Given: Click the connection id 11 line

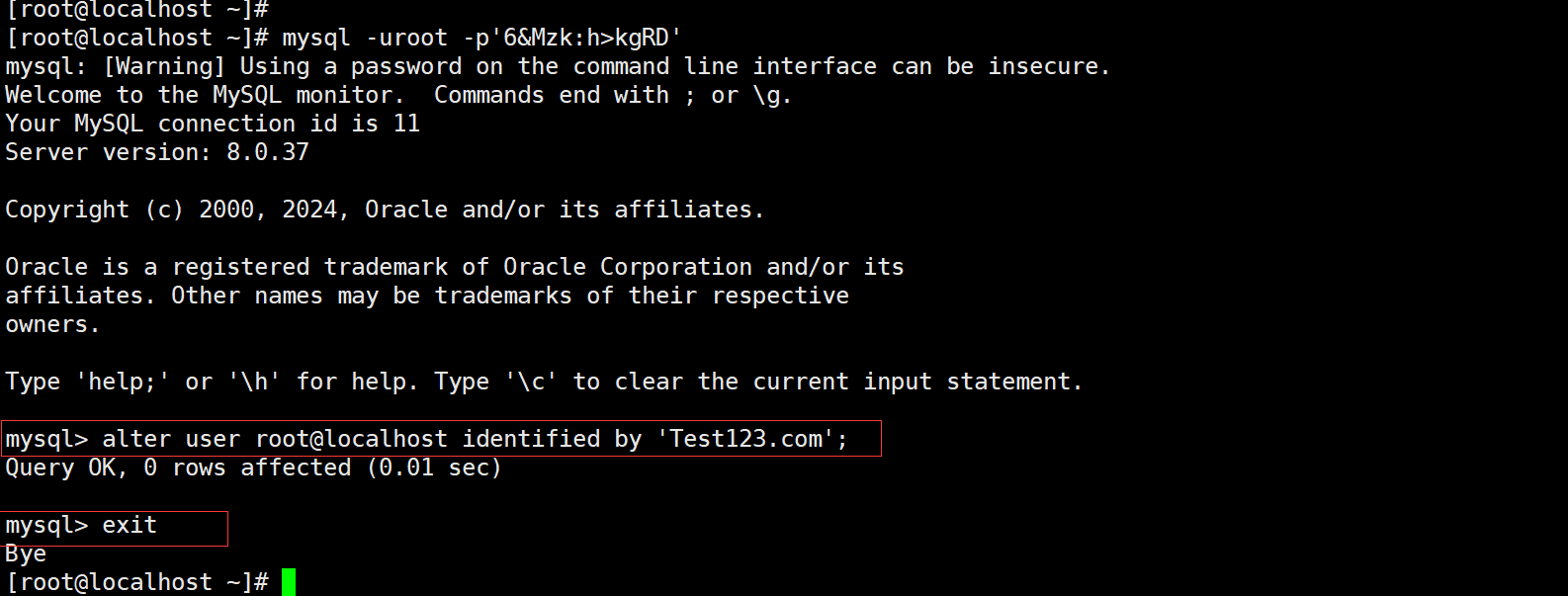Looking at the screenshot, I should (213, 124).
